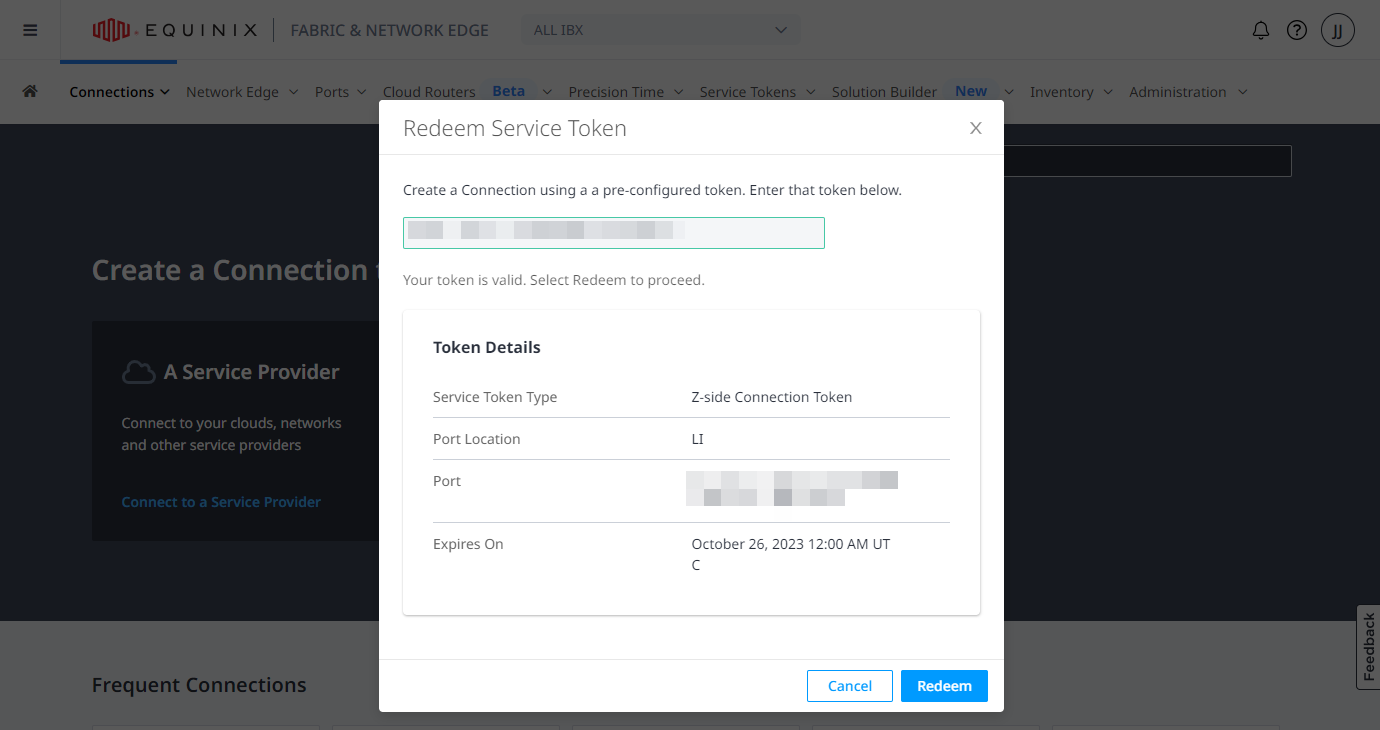Open the help question mark icon
1380x730 pixels.
click(1297, 30)
